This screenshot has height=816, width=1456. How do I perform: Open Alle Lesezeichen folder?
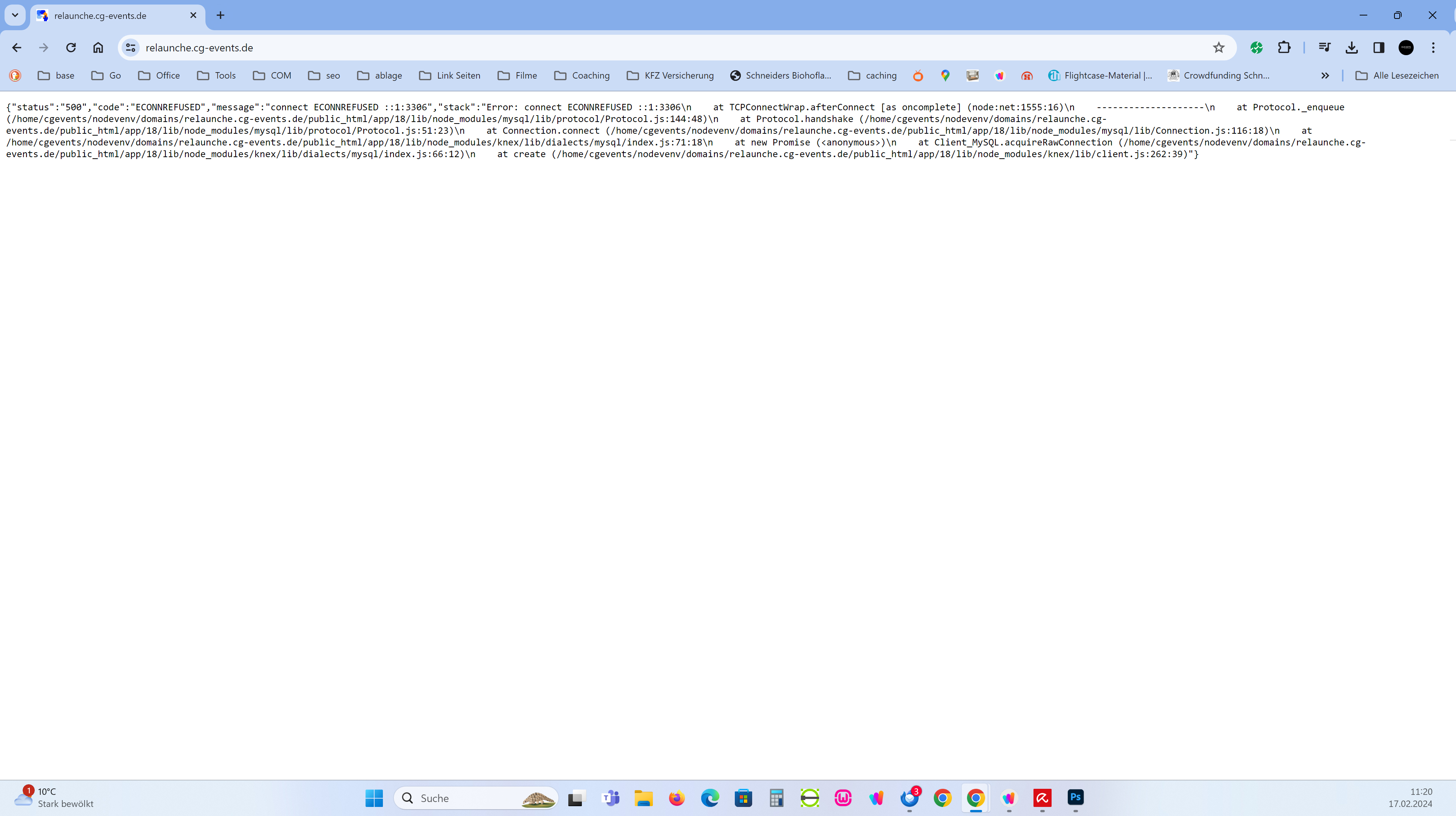[x=1397, y=75]
